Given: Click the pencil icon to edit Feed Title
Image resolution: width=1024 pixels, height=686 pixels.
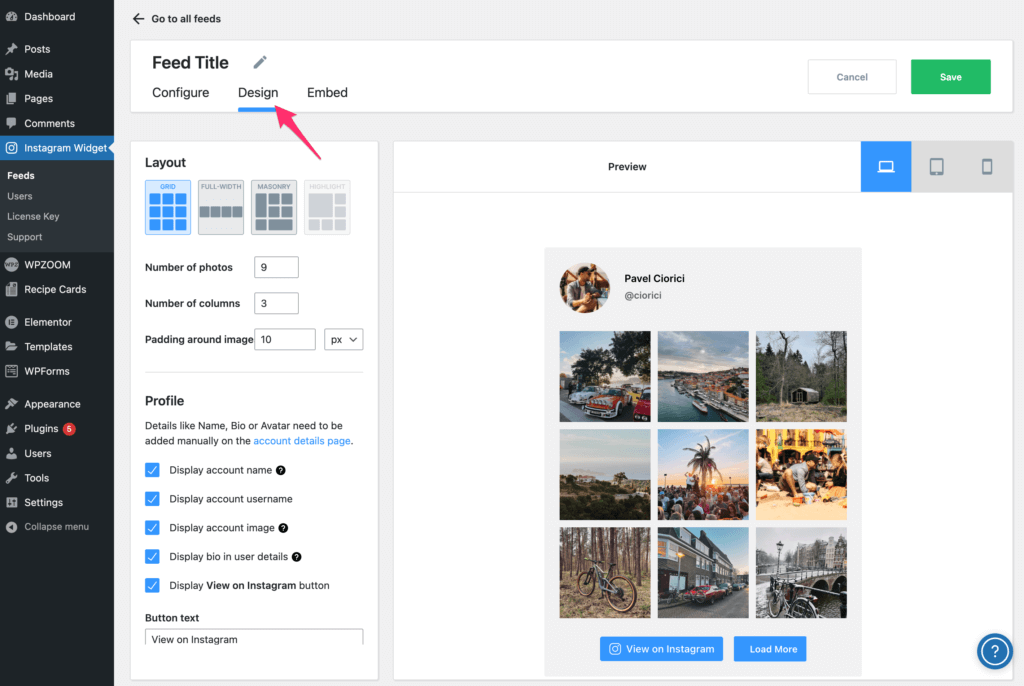Looking at the screenshot, I should pyautogui.click(x=259, y=62).
